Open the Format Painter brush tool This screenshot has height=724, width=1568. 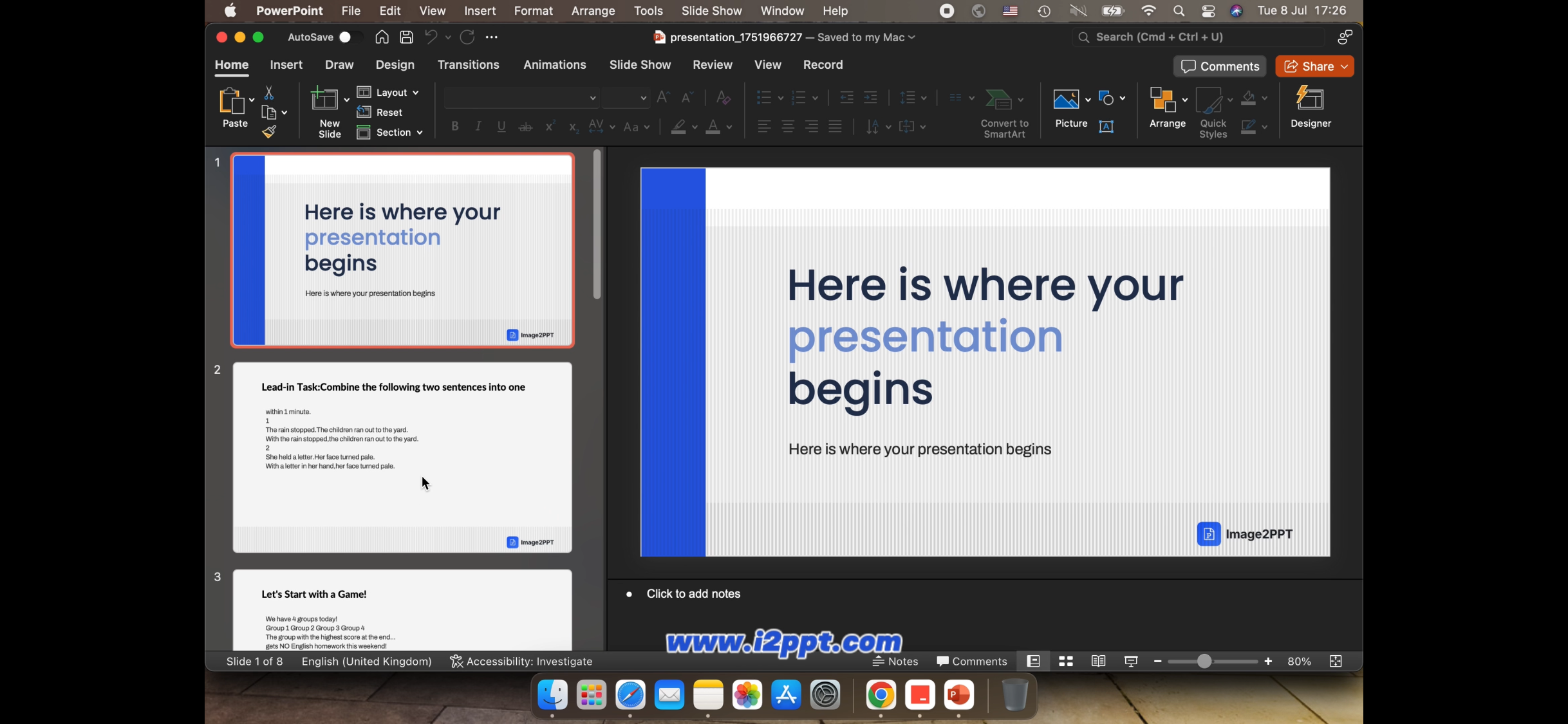[269, 132]
